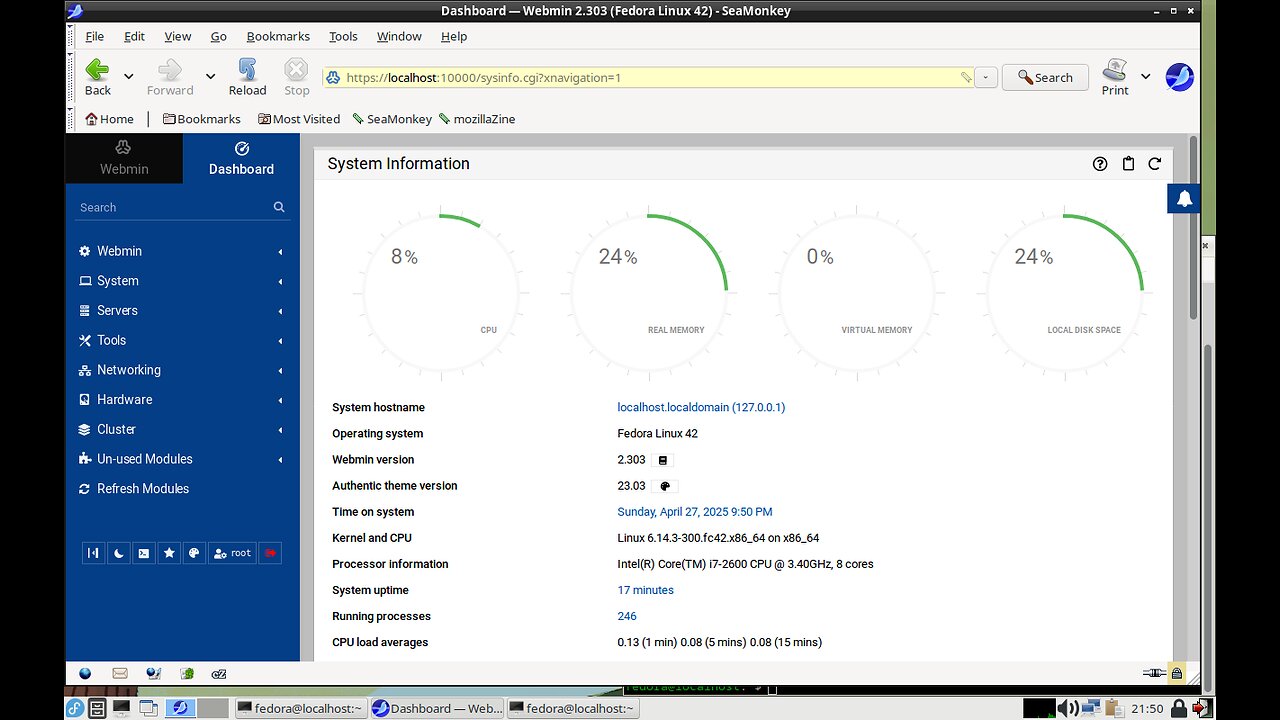1280x720 pixels.
Task: Open the favorites star icon
Action: (169, 553)
